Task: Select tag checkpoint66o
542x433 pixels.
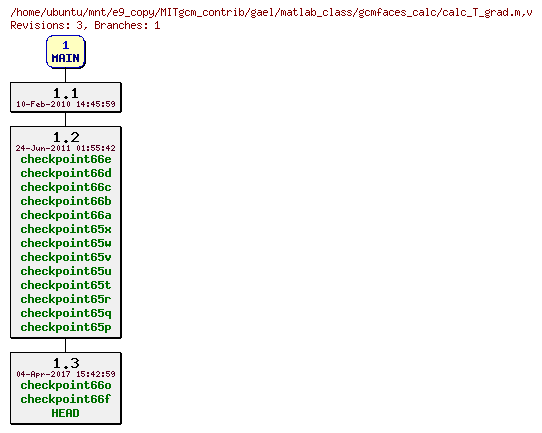Action: (66, 385)
